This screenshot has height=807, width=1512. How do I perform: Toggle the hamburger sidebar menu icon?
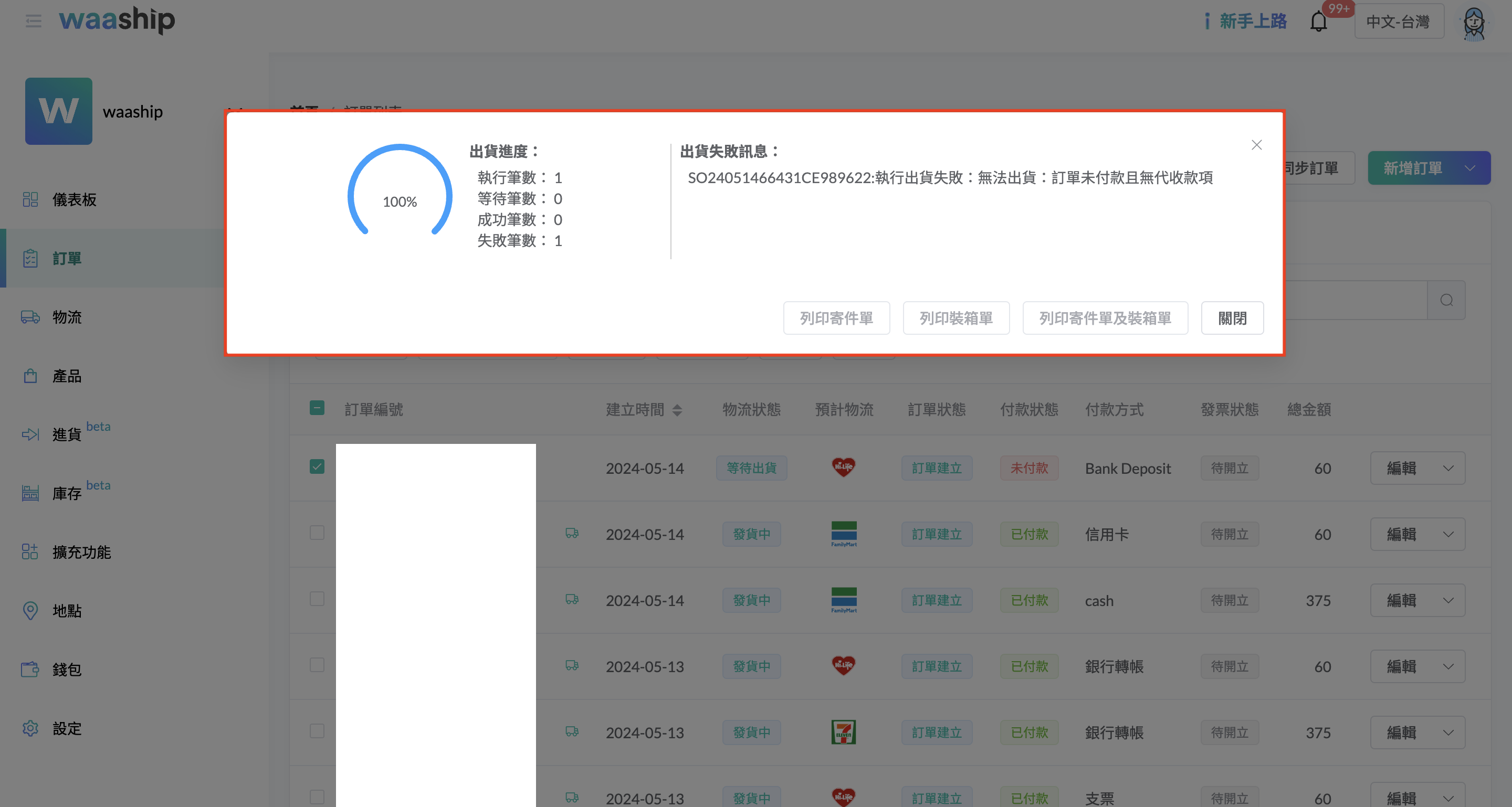pos(34,22)
